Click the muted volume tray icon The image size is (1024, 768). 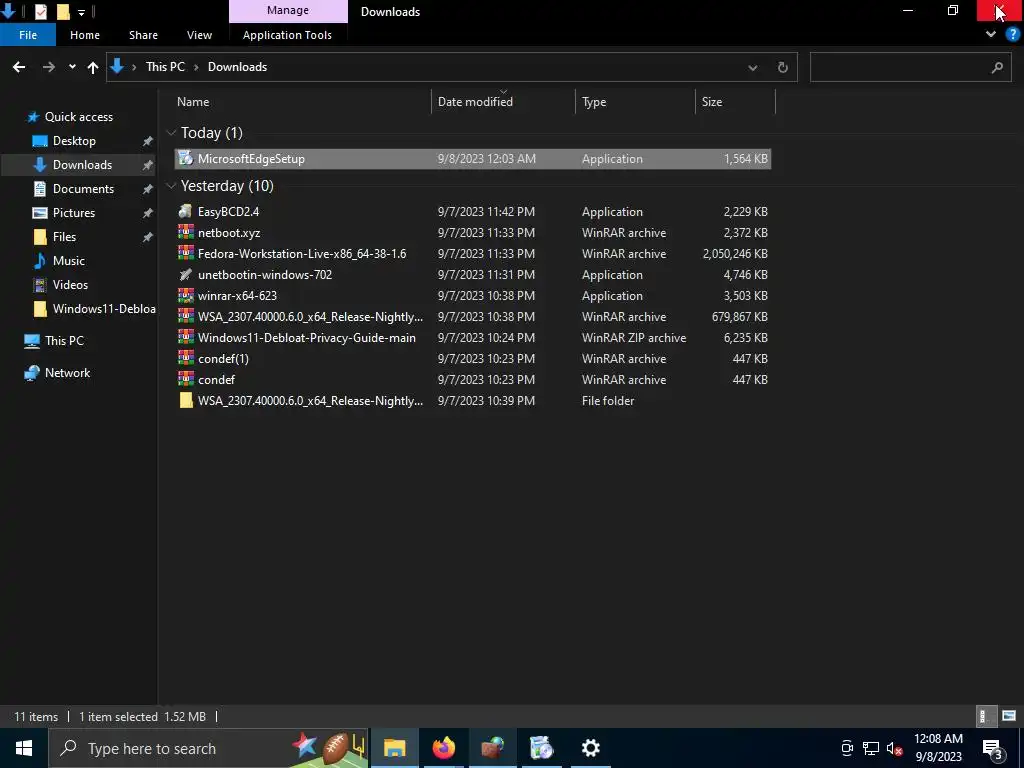tap(894, 748)
